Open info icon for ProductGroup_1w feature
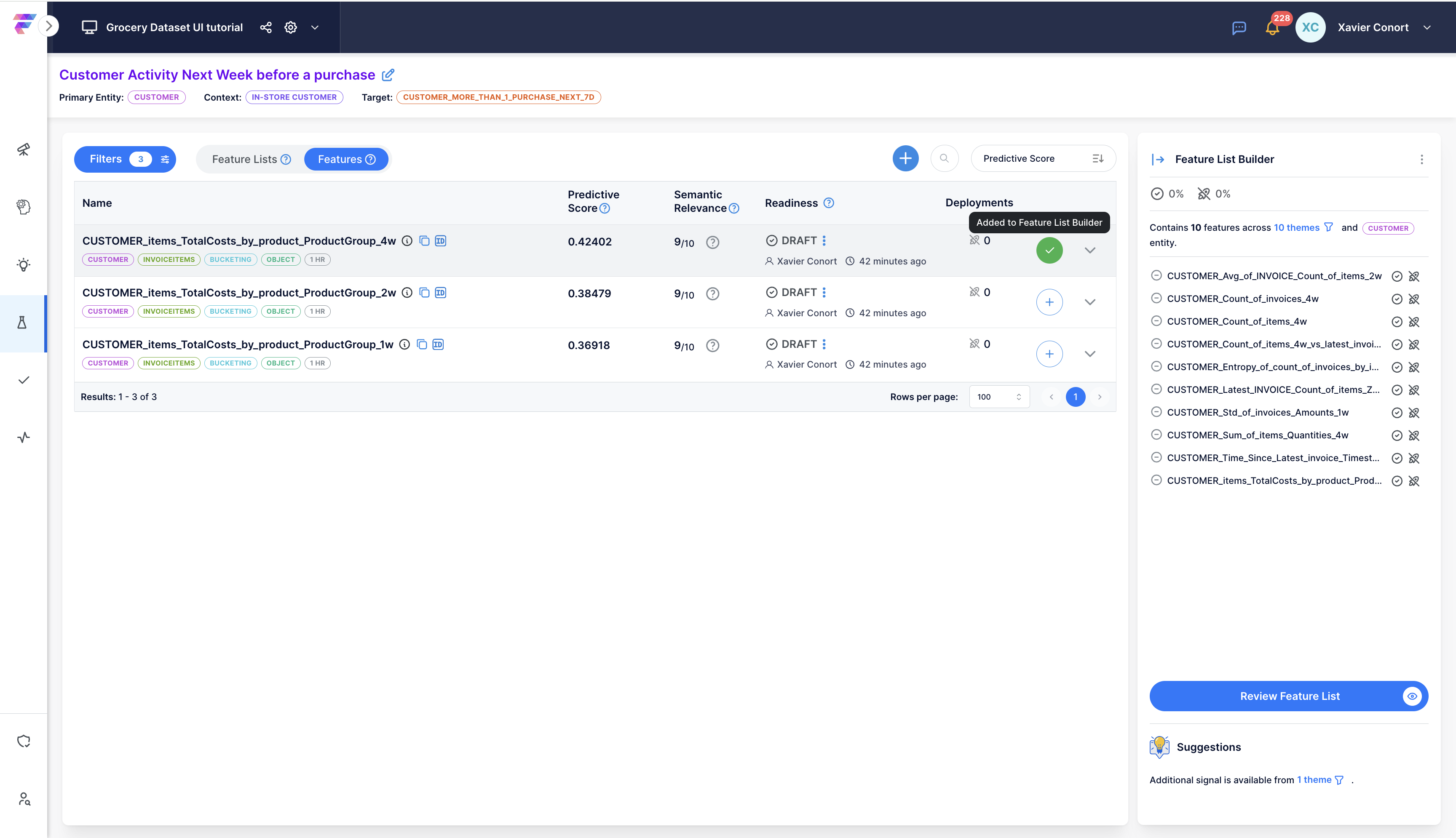This screenshot has width=1456, height=838. (405, 344)
